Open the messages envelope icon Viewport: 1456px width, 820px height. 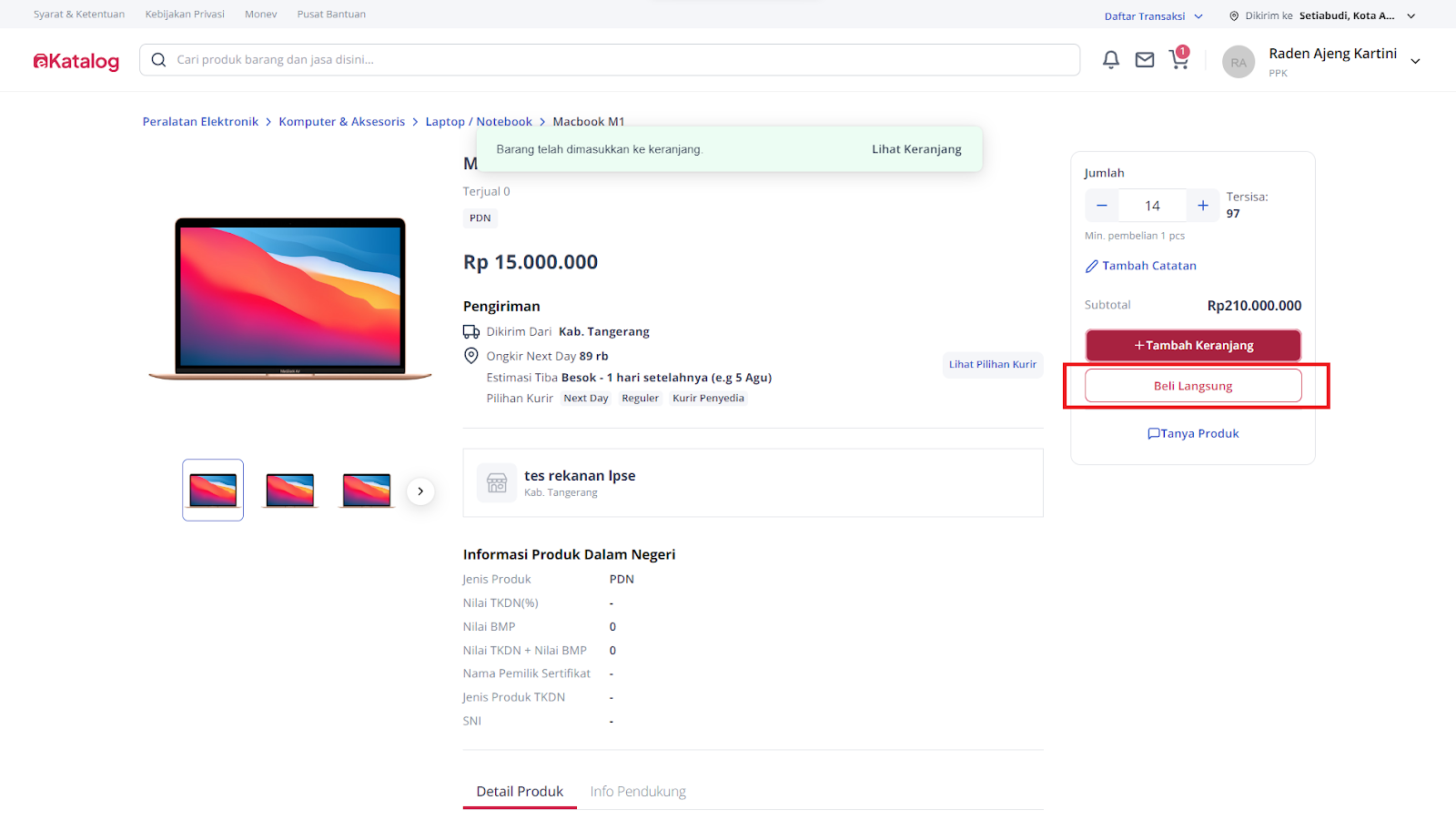click(1144, 60)
